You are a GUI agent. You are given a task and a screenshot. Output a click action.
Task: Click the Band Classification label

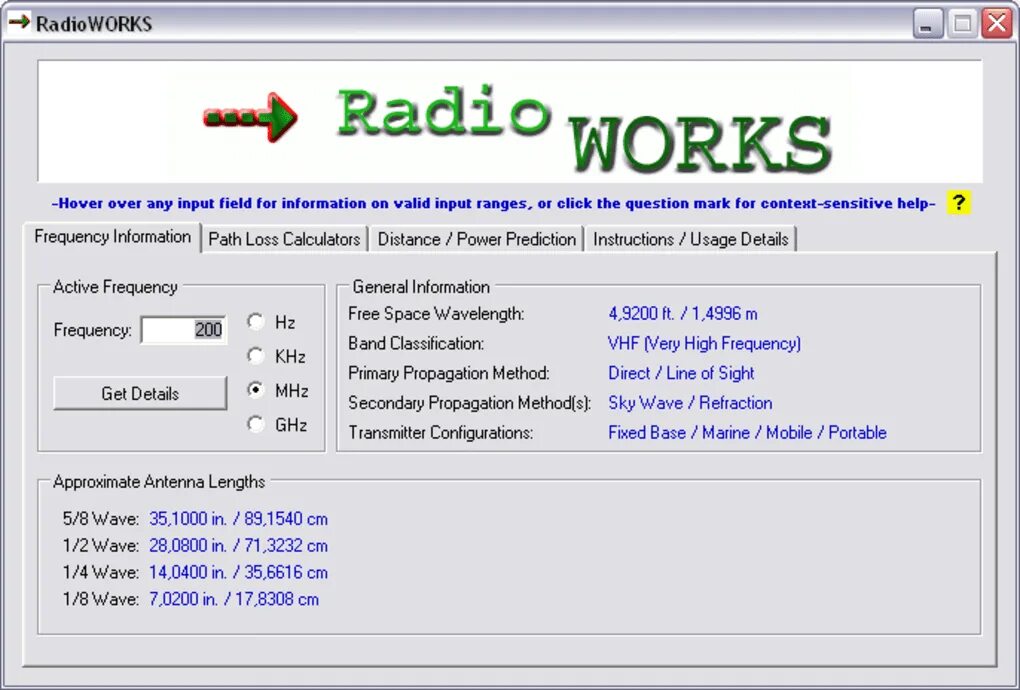(x=416, y=343)
